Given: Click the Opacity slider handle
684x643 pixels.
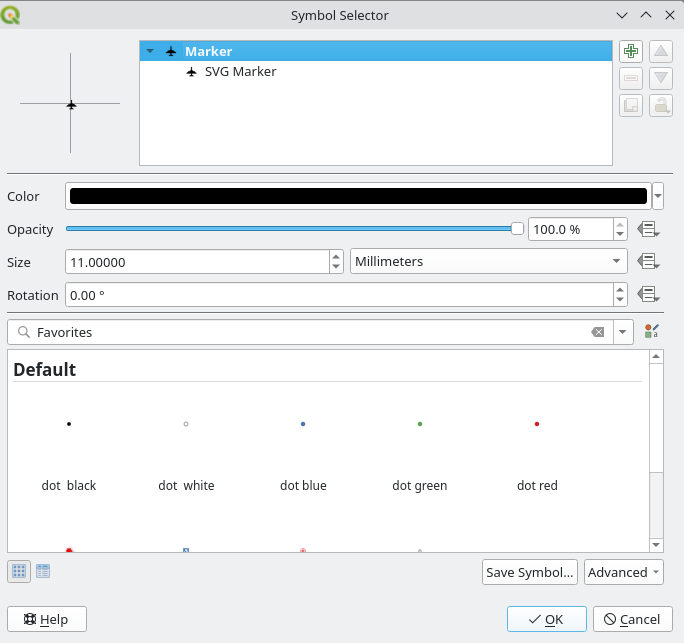Looking at the screenshot, I should tap(517, 229).
